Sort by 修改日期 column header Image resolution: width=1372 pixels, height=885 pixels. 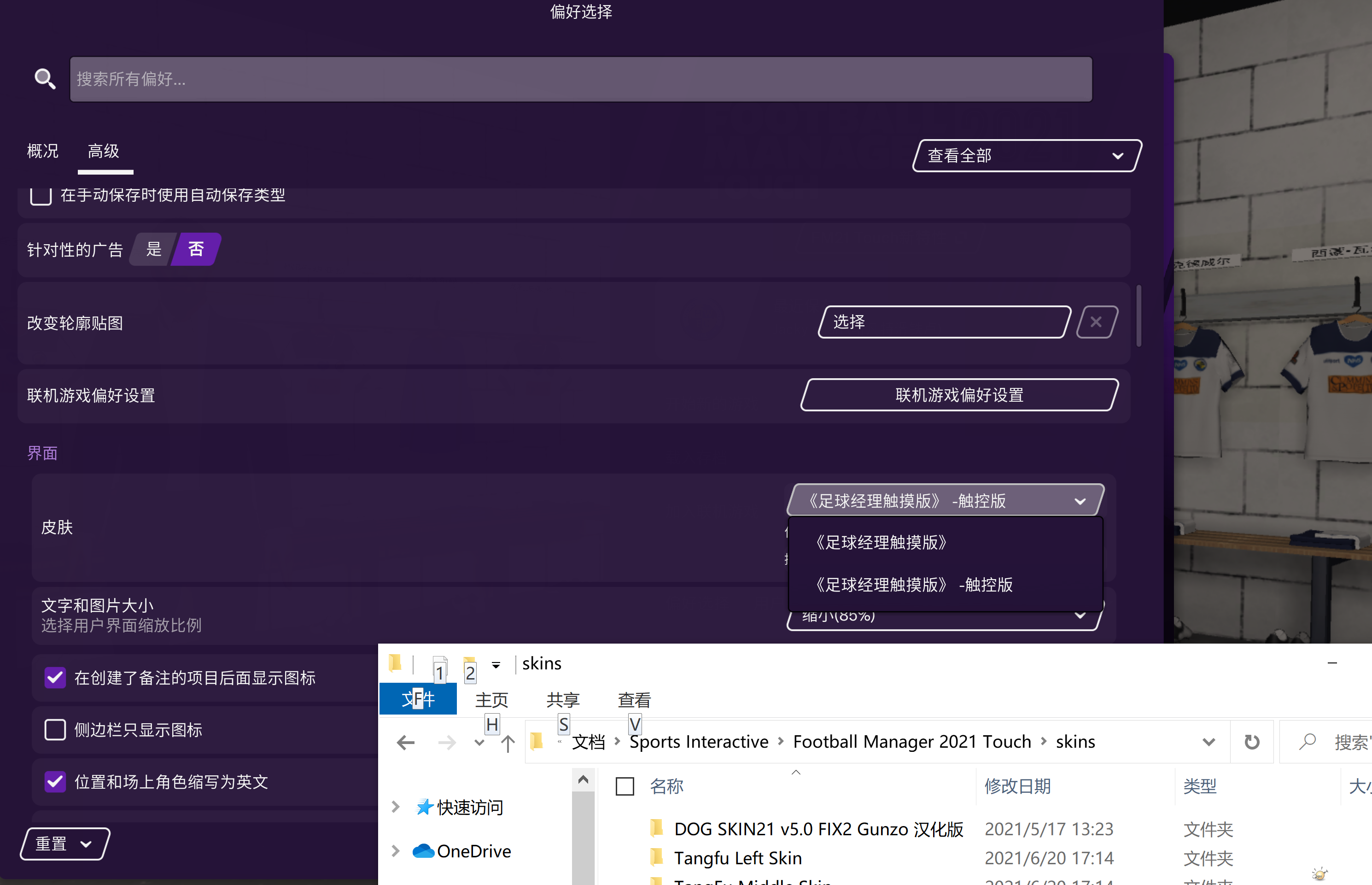click(1017, 785)
